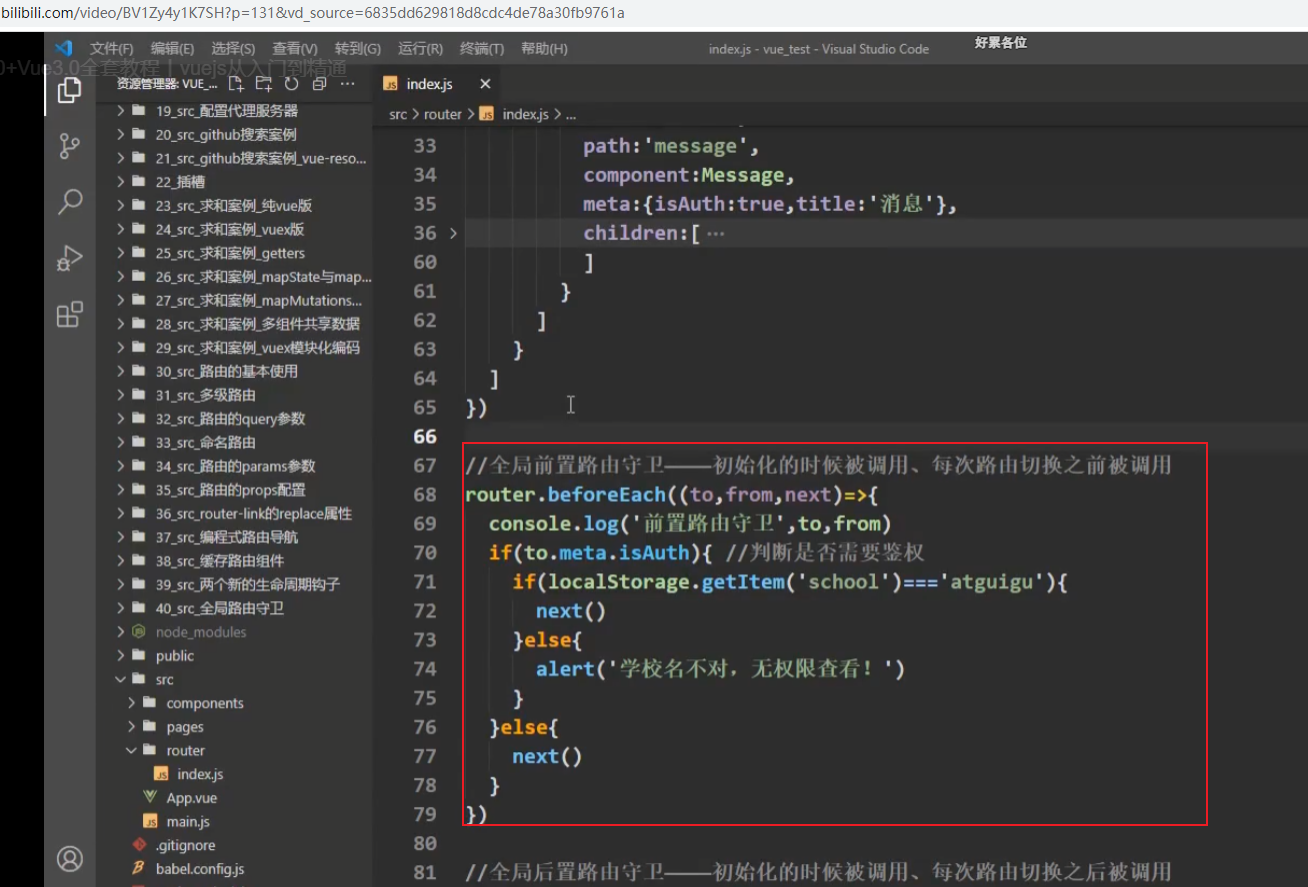Screen dimensions: 1308x887
Task: Expand the 40_src_全局路由守卫 folder
Action: [120, 608]
